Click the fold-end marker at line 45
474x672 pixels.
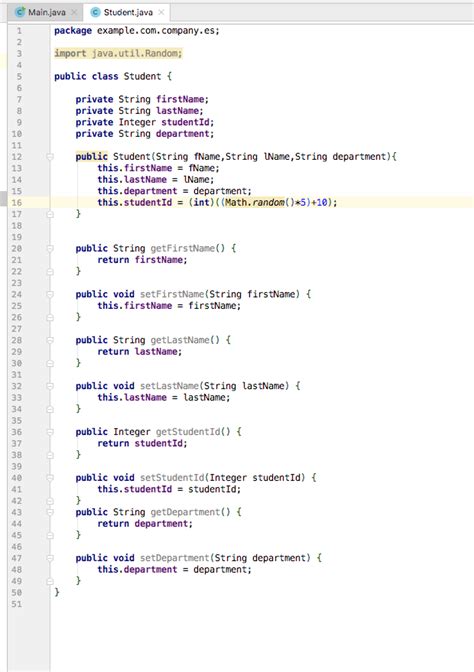(x=50, y=535)
